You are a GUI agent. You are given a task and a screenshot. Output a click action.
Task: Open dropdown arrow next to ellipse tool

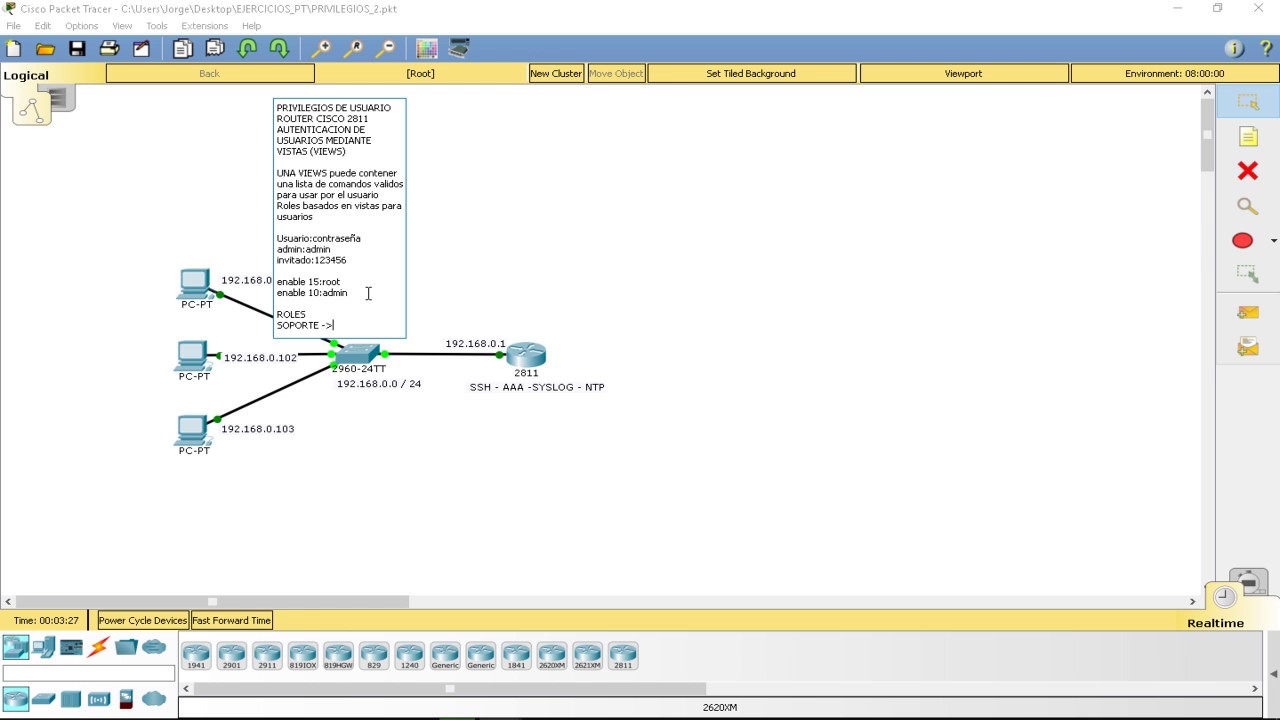[x=1273, y=241]
